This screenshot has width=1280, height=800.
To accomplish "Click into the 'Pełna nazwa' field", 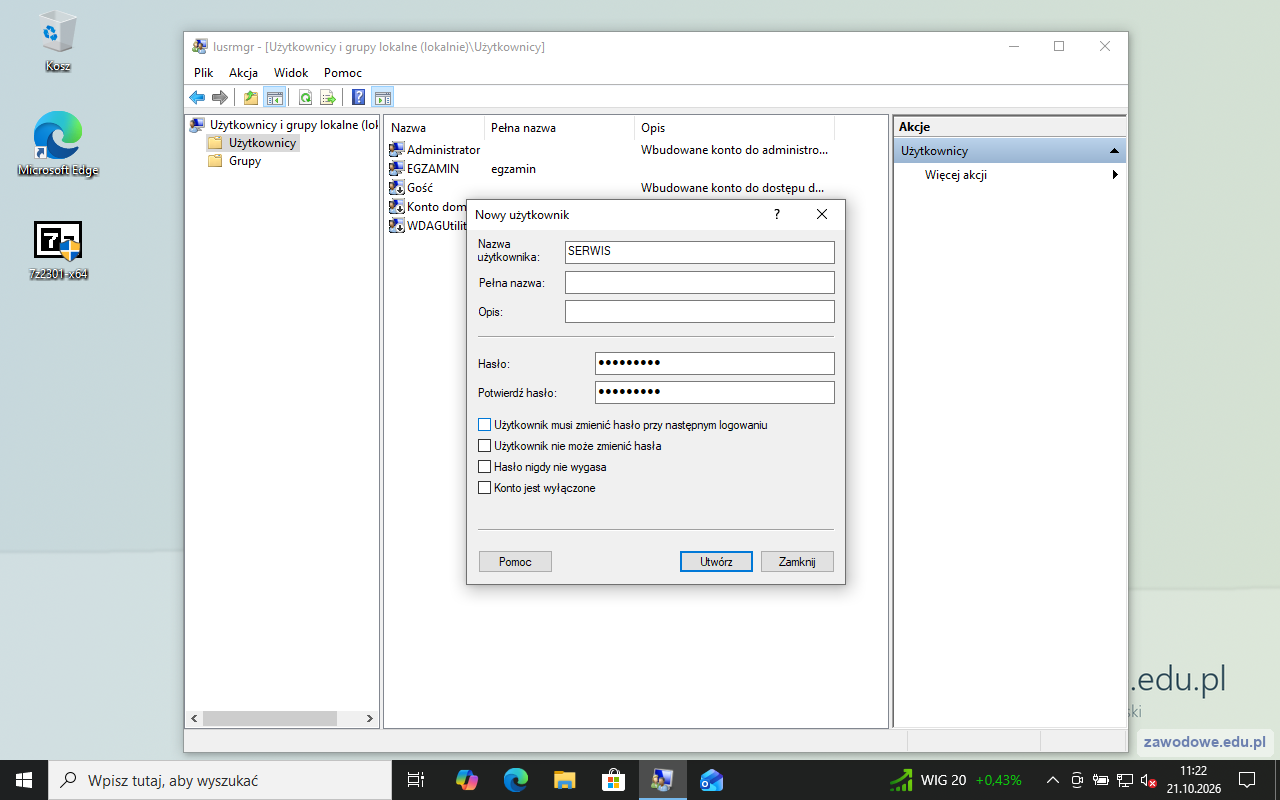I will point(700,283).
